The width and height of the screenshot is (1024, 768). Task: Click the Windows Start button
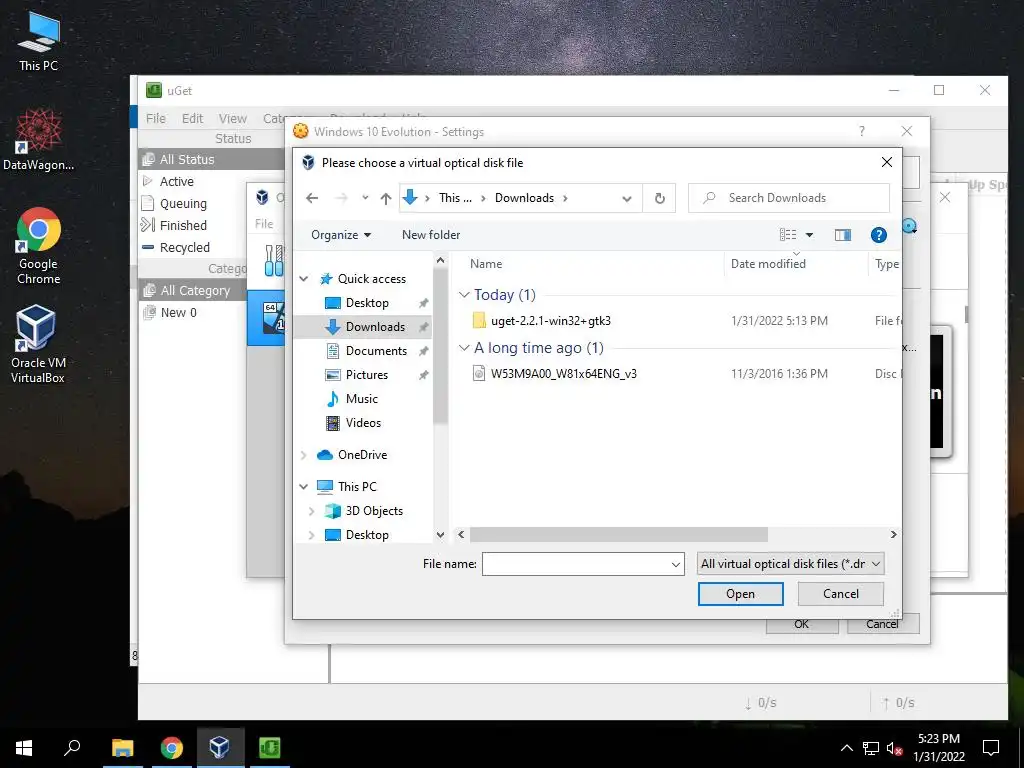click(x=24, y=748)
